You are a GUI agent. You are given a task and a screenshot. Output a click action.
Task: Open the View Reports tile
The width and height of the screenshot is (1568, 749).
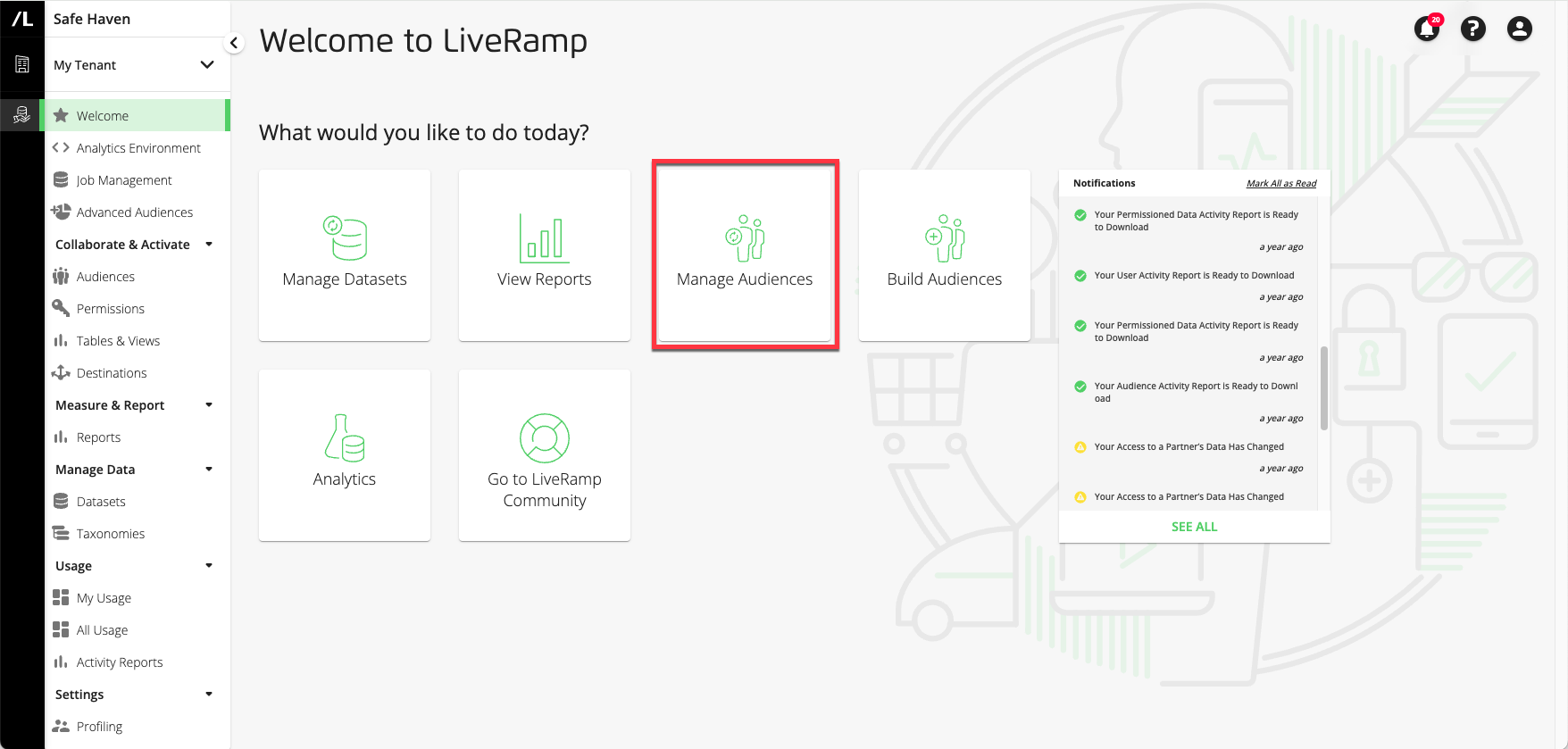point(545,255)
